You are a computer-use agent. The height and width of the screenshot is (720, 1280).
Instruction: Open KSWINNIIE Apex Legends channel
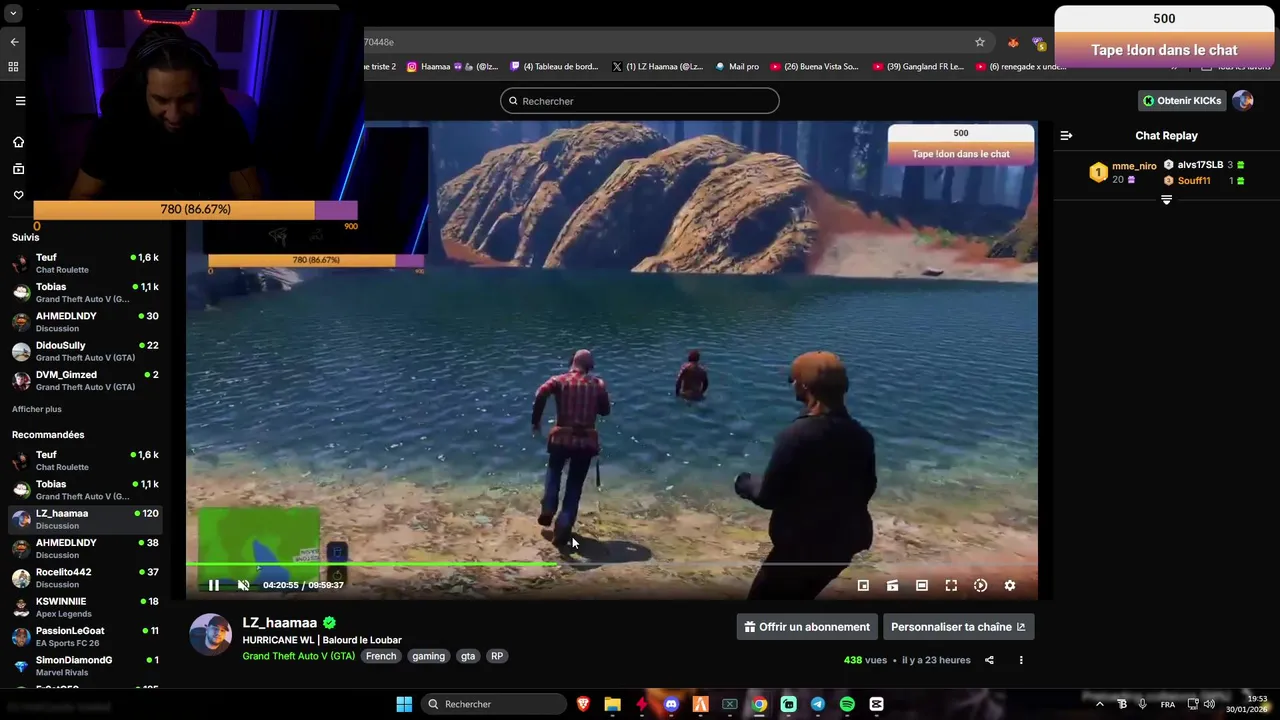click(84, 606)
